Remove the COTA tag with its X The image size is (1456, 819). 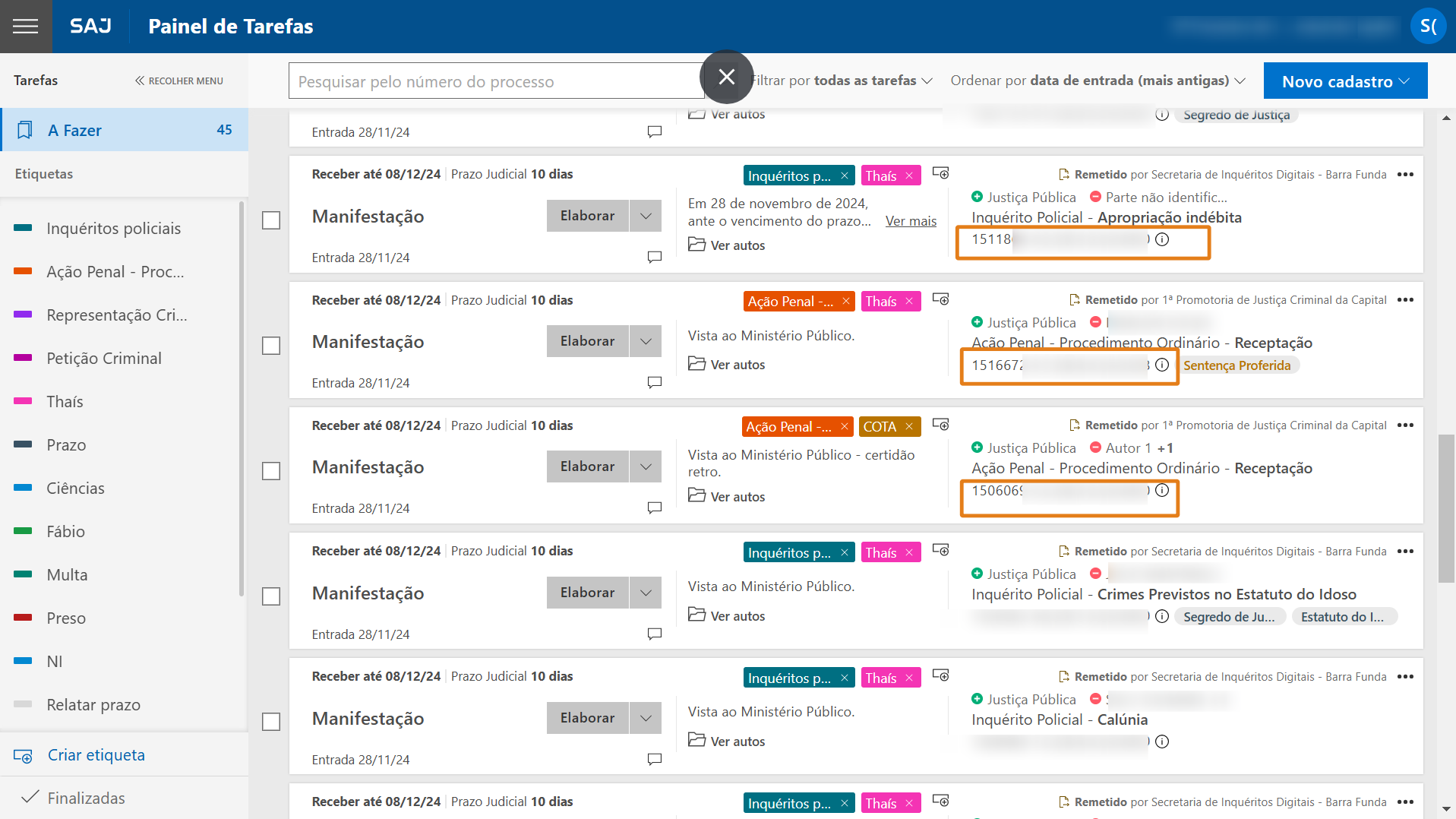(x=909, y=427)
